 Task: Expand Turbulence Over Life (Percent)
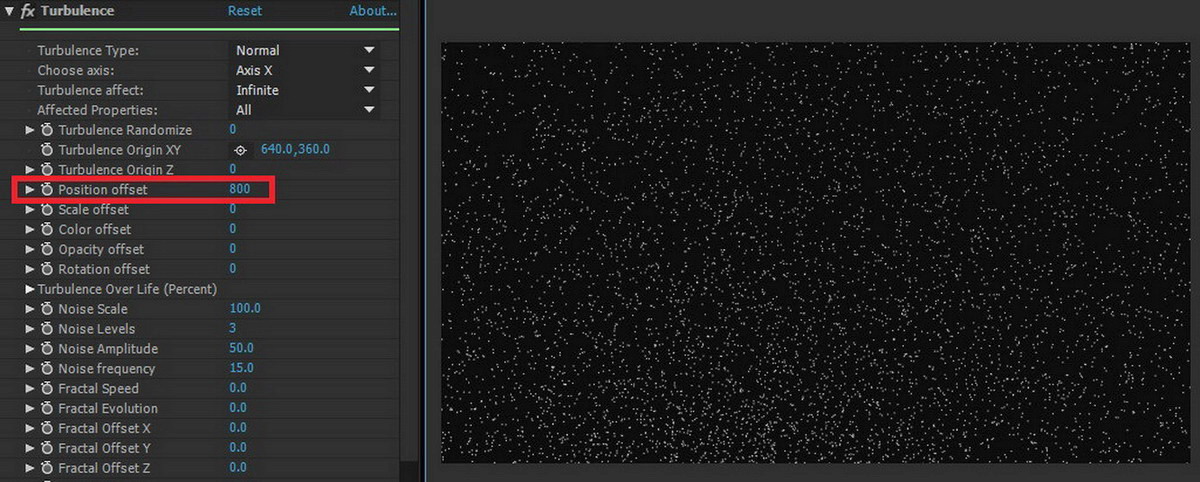pyautogui.click(x=30, y=289)
